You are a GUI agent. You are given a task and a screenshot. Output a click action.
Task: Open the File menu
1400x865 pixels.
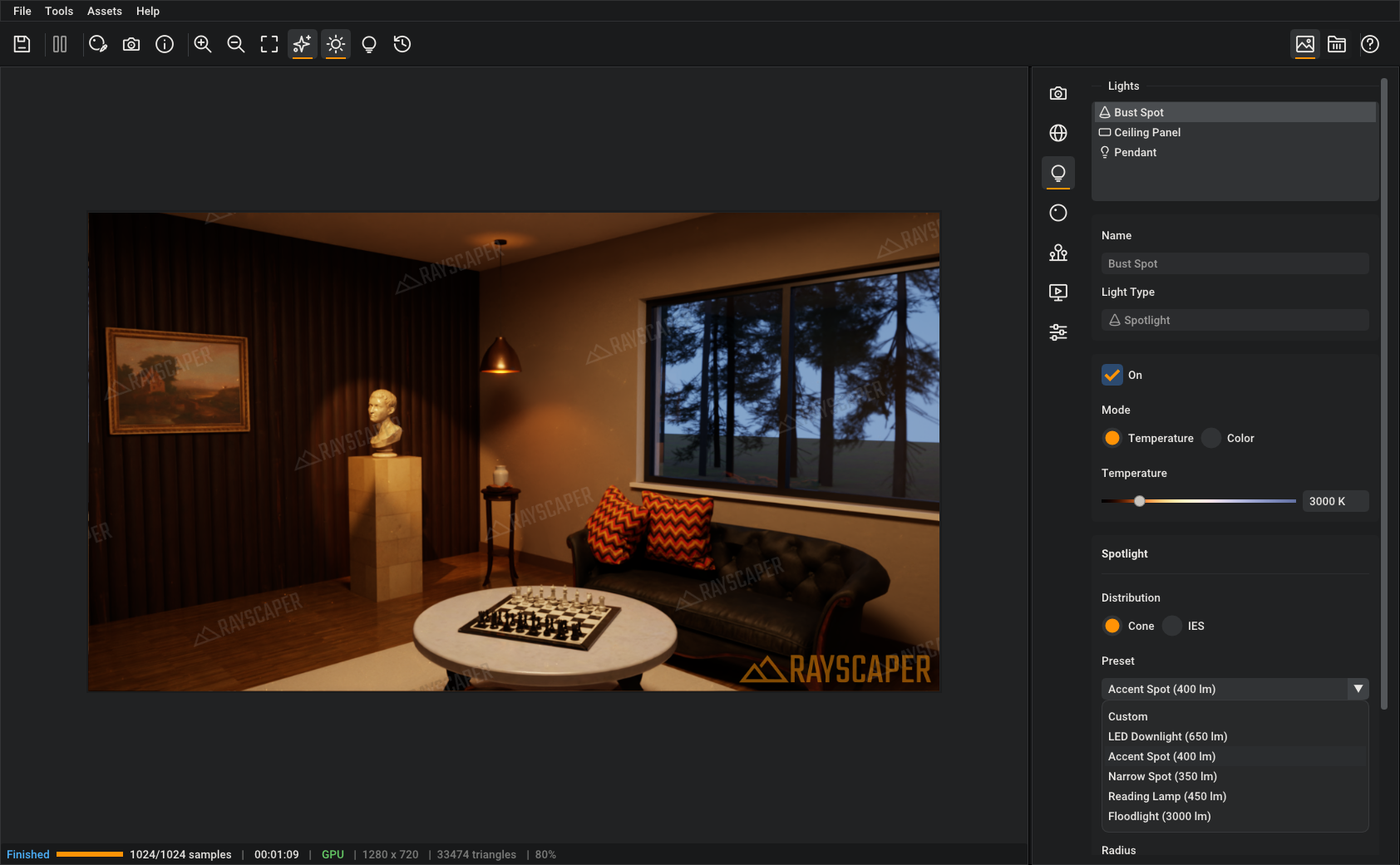click(x=22, y=11)
